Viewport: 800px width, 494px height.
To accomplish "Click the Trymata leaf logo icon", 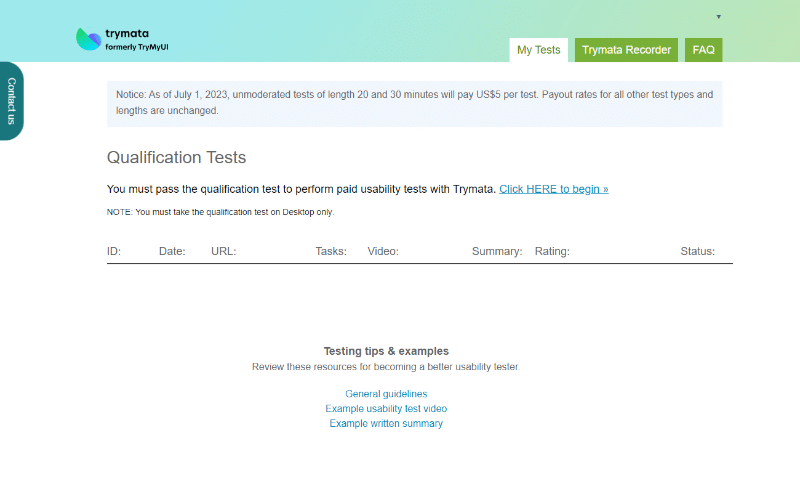I will tap(88, 39).
